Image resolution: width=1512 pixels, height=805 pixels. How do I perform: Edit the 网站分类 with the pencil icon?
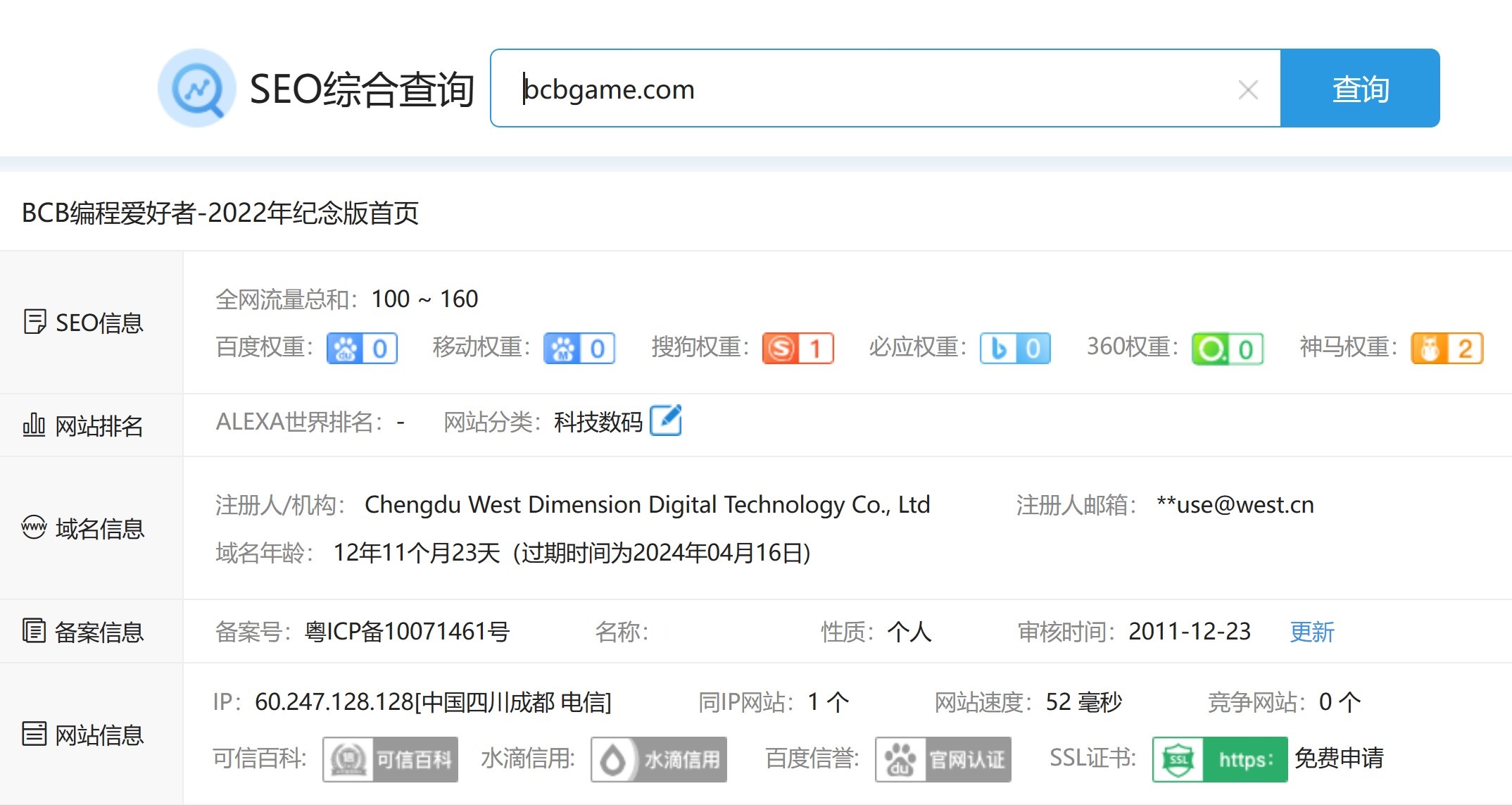pyautogui.click(x=666, y=420)
